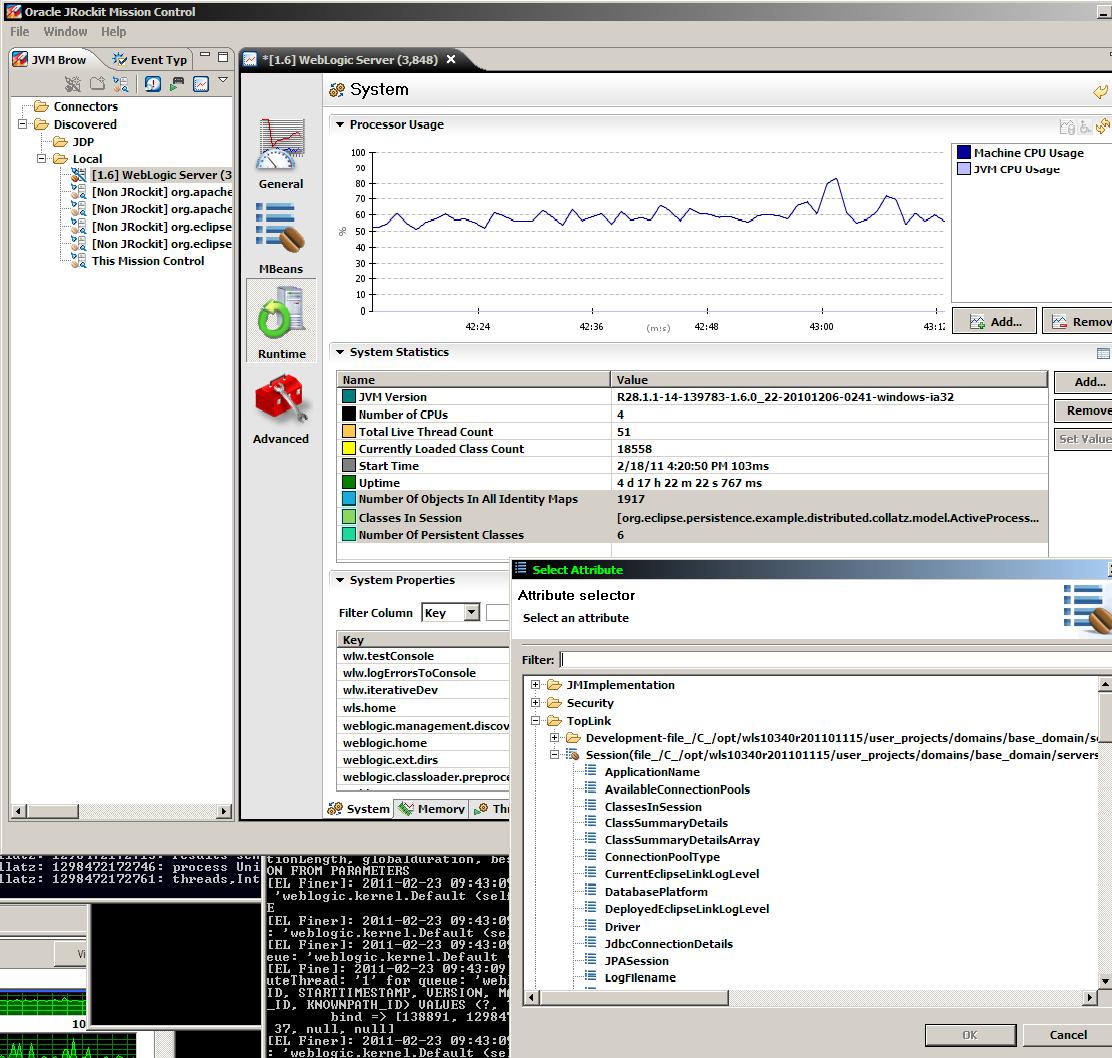
Task: Maximize the JVM Browser panel
Action: (x=223, y=56)
